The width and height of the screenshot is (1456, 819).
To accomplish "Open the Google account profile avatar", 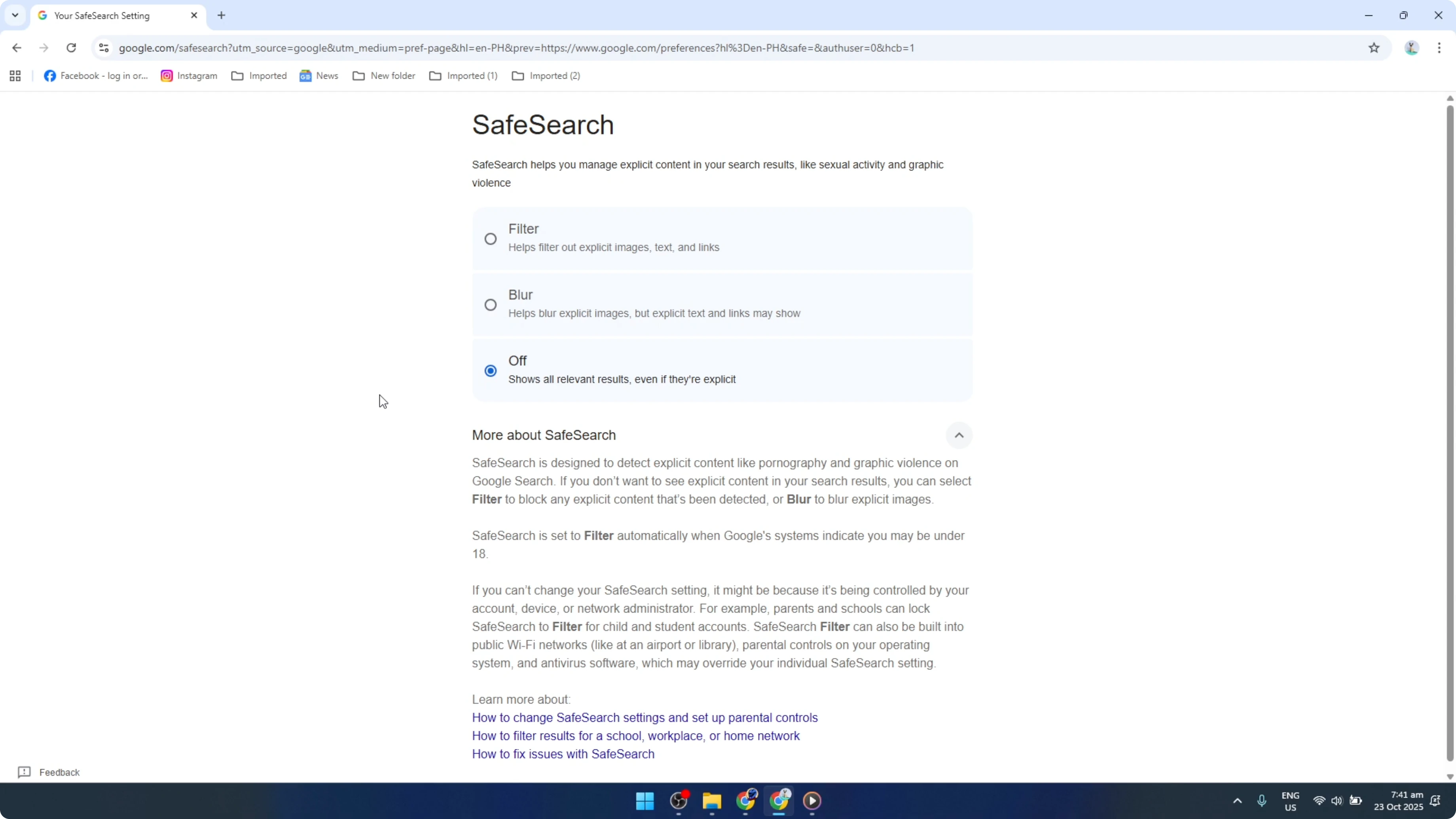I will point(1411,47).
